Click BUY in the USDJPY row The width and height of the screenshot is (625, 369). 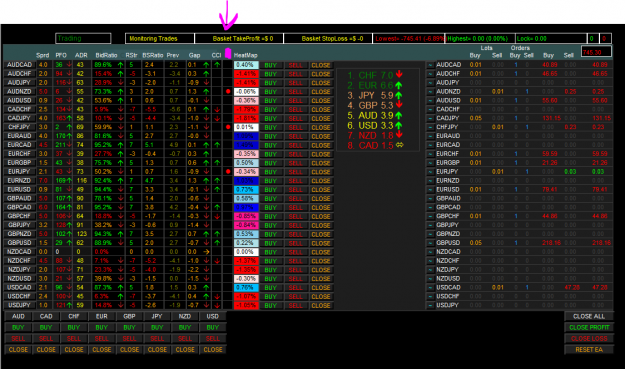[271, 306]
